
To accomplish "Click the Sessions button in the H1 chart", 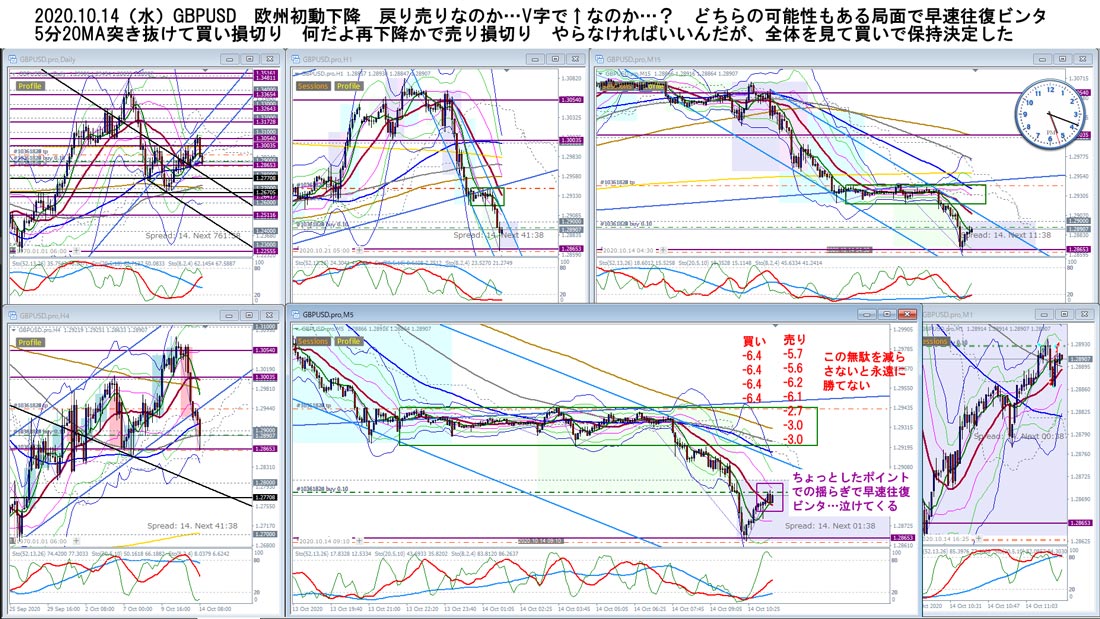I will [x=312, y=86].
